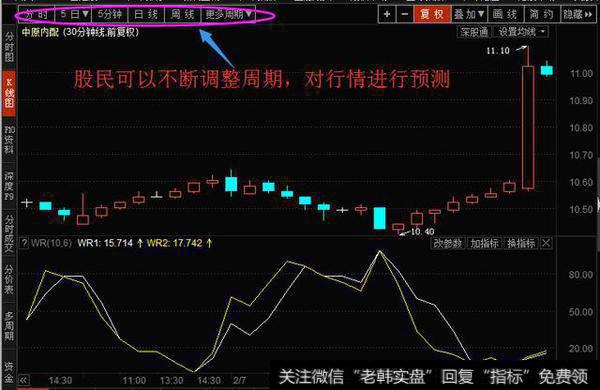Click the 11.10 high price label
The image size is (600, 390).
[498, 51]
